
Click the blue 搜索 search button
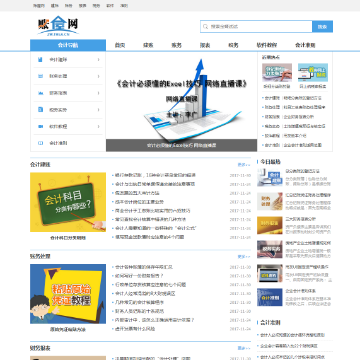(322, 27)
